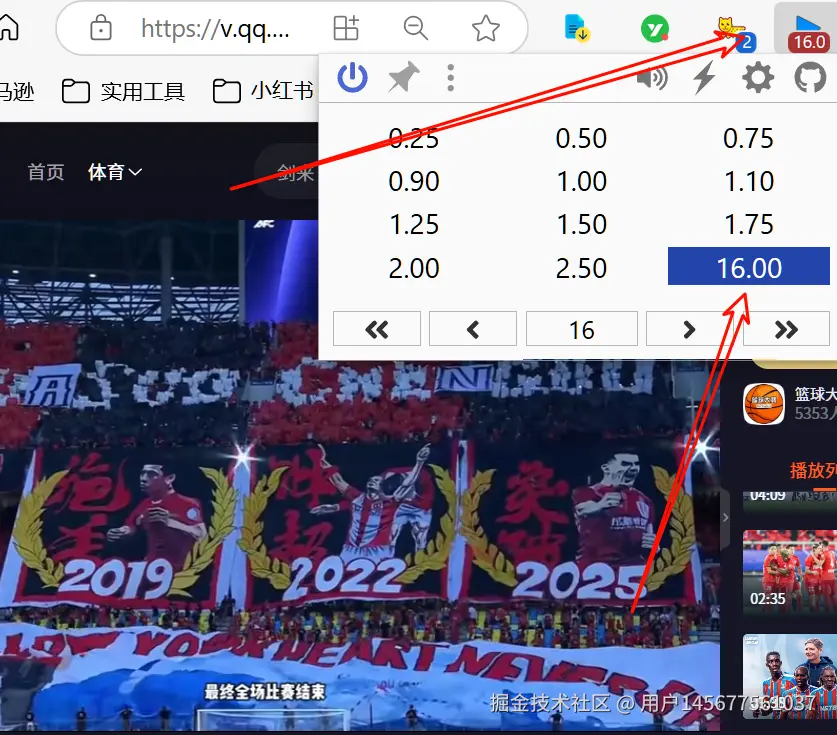The width and height of the screenshot is (837, 735).
Task: Open the GitHub icon link
Action: click(x=810, y=78)
